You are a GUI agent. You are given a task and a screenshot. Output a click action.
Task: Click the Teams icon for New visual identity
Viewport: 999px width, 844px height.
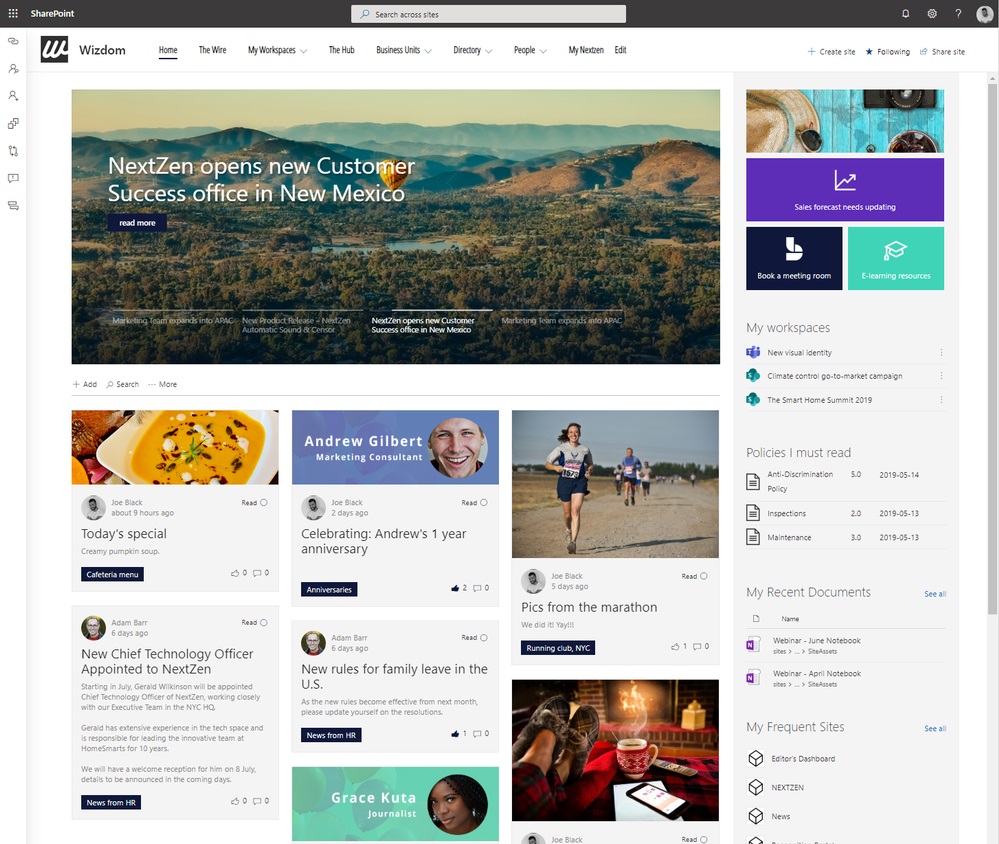point(753,352)
